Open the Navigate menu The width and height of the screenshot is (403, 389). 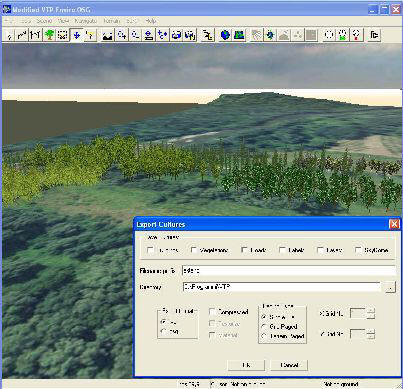pos(86,21)
